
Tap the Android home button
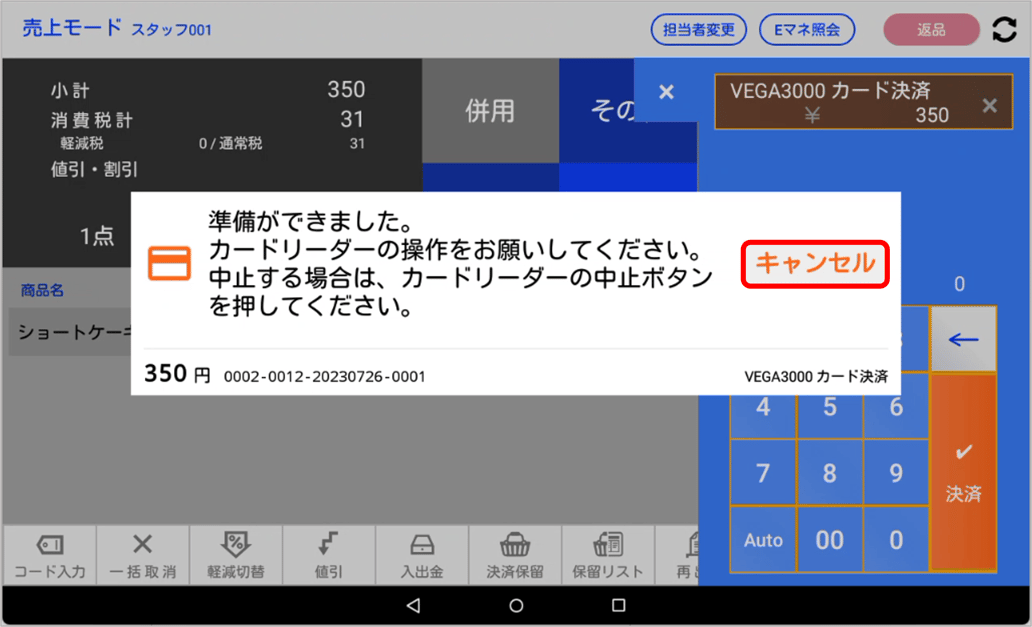pyautogui.click(x=516, y=604)
